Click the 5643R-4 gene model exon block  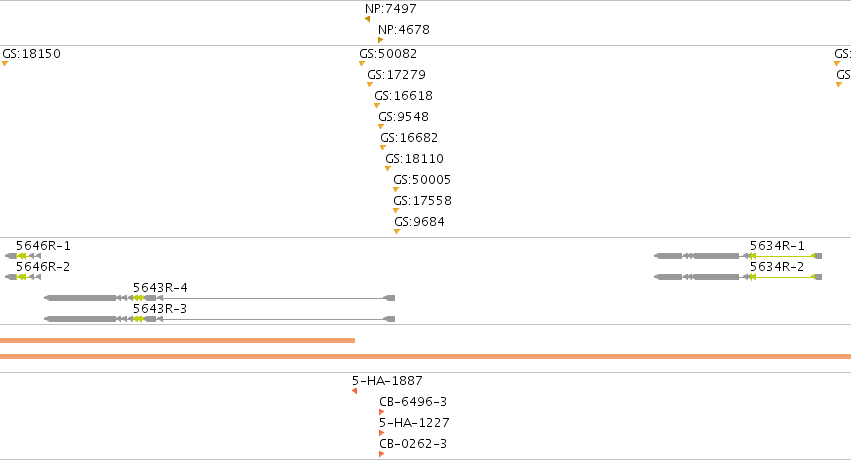[81, 298]
